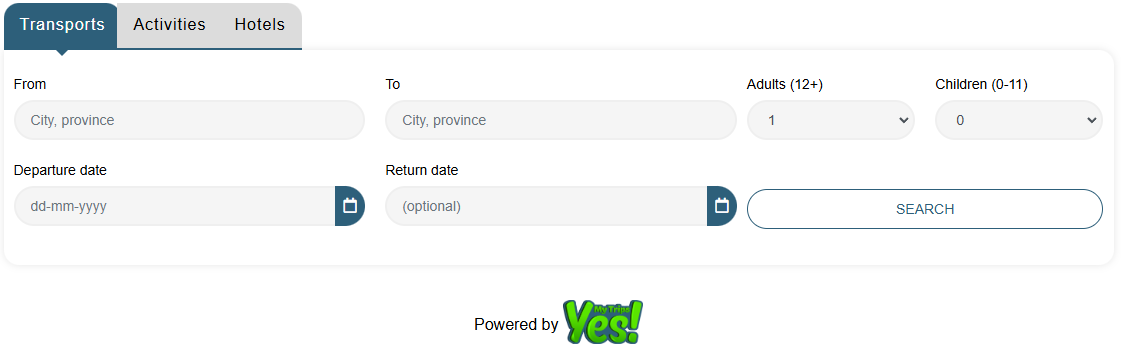Click the Yes! My Trips logo
1121x362 pixels.
click(x=603, y=322)
